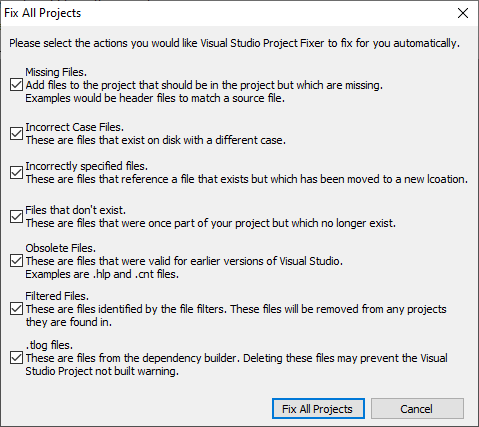Click the 'Filtered Files.' heading label
This screenshot has width=479, height=427.
click(x=57, y=296)
